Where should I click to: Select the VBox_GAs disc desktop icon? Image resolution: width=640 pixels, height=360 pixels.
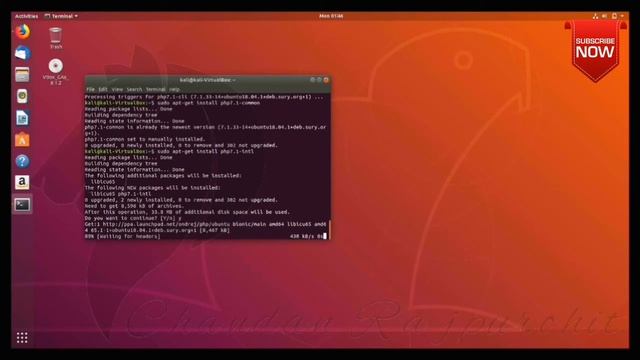[56, 72]
